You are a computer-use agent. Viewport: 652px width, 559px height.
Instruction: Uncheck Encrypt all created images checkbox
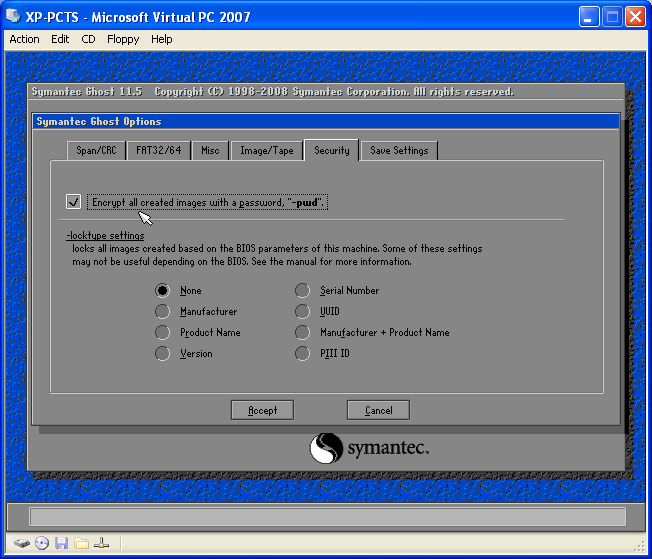click(74, 202)
